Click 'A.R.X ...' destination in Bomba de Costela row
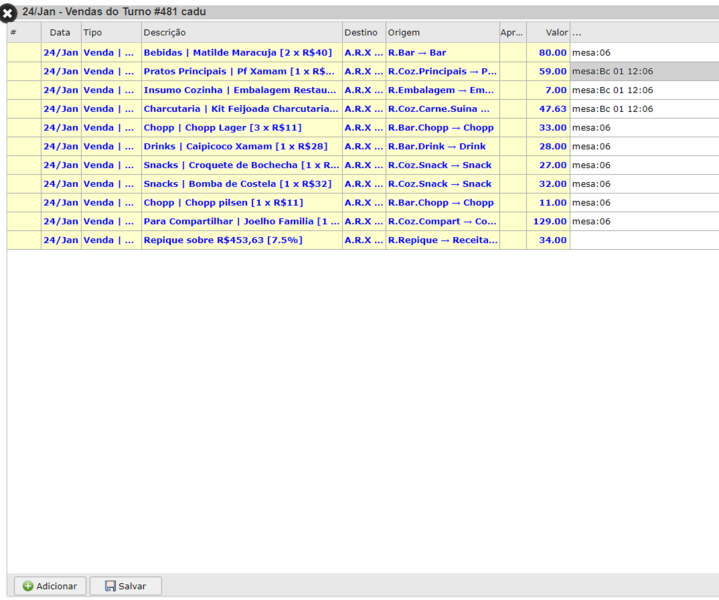Screen dimensions: 719x600 (364, 184)
